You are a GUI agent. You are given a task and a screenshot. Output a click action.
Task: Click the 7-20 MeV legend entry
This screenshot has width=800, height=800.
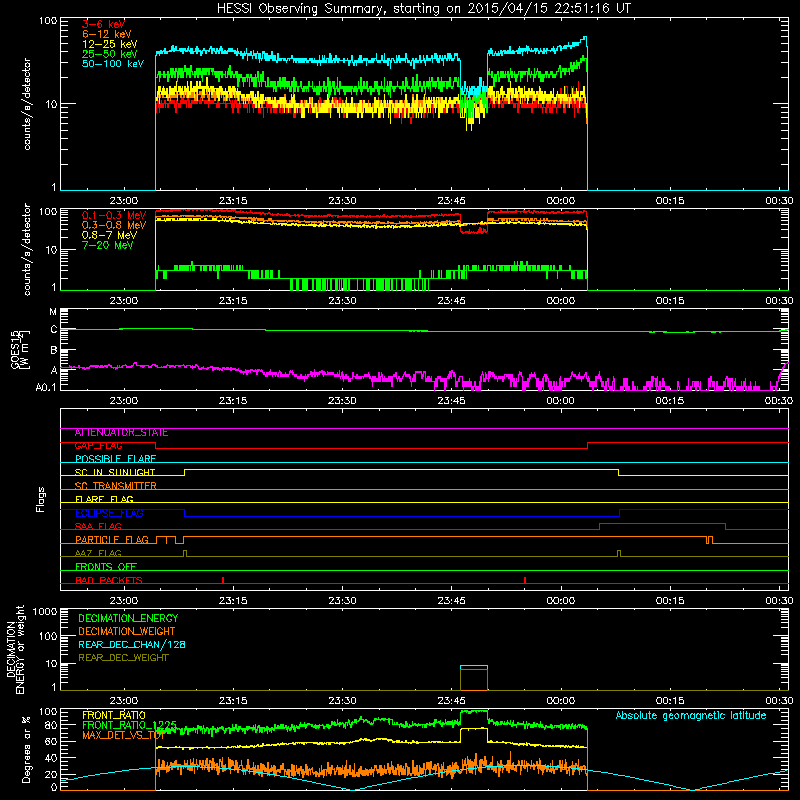point(108,245)
